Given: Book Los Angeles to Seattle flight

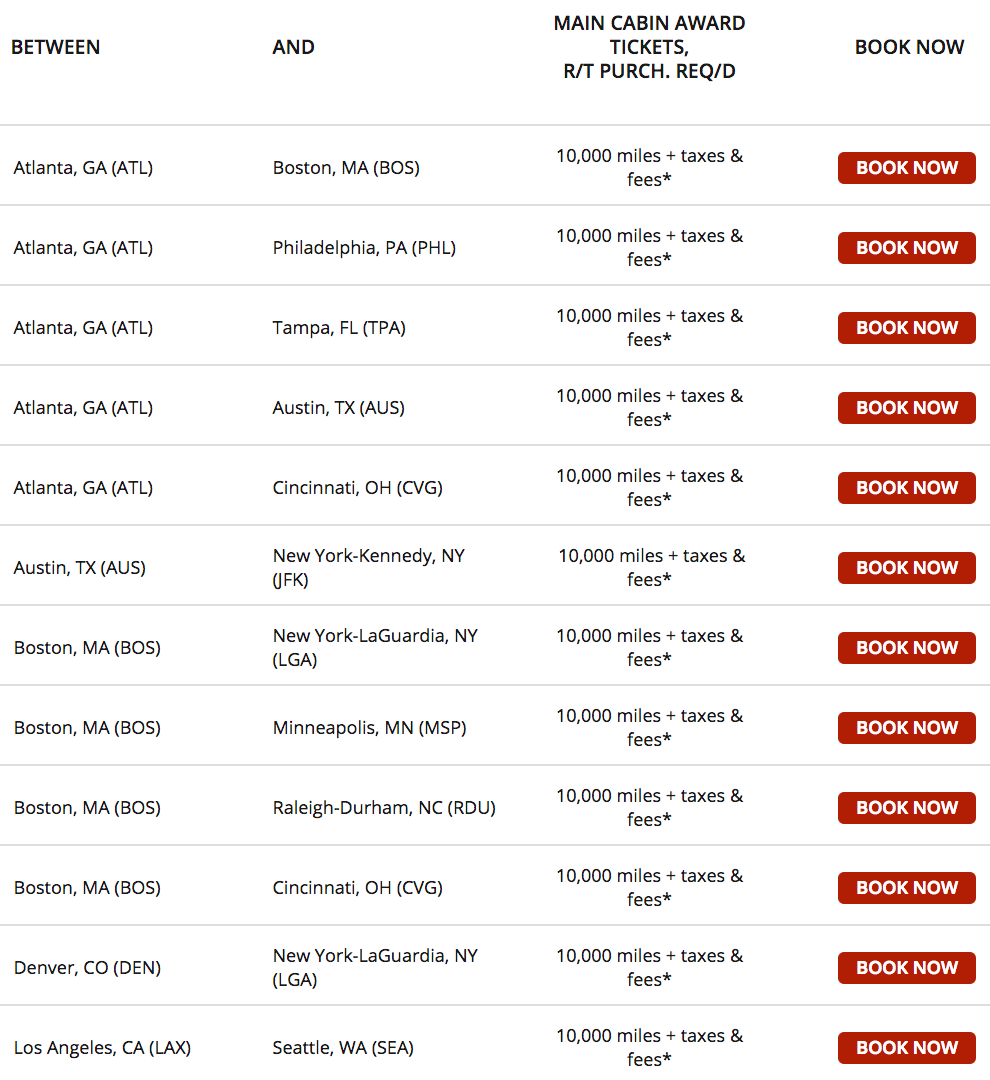Looking at the screenshot, I should (906, 1048).
